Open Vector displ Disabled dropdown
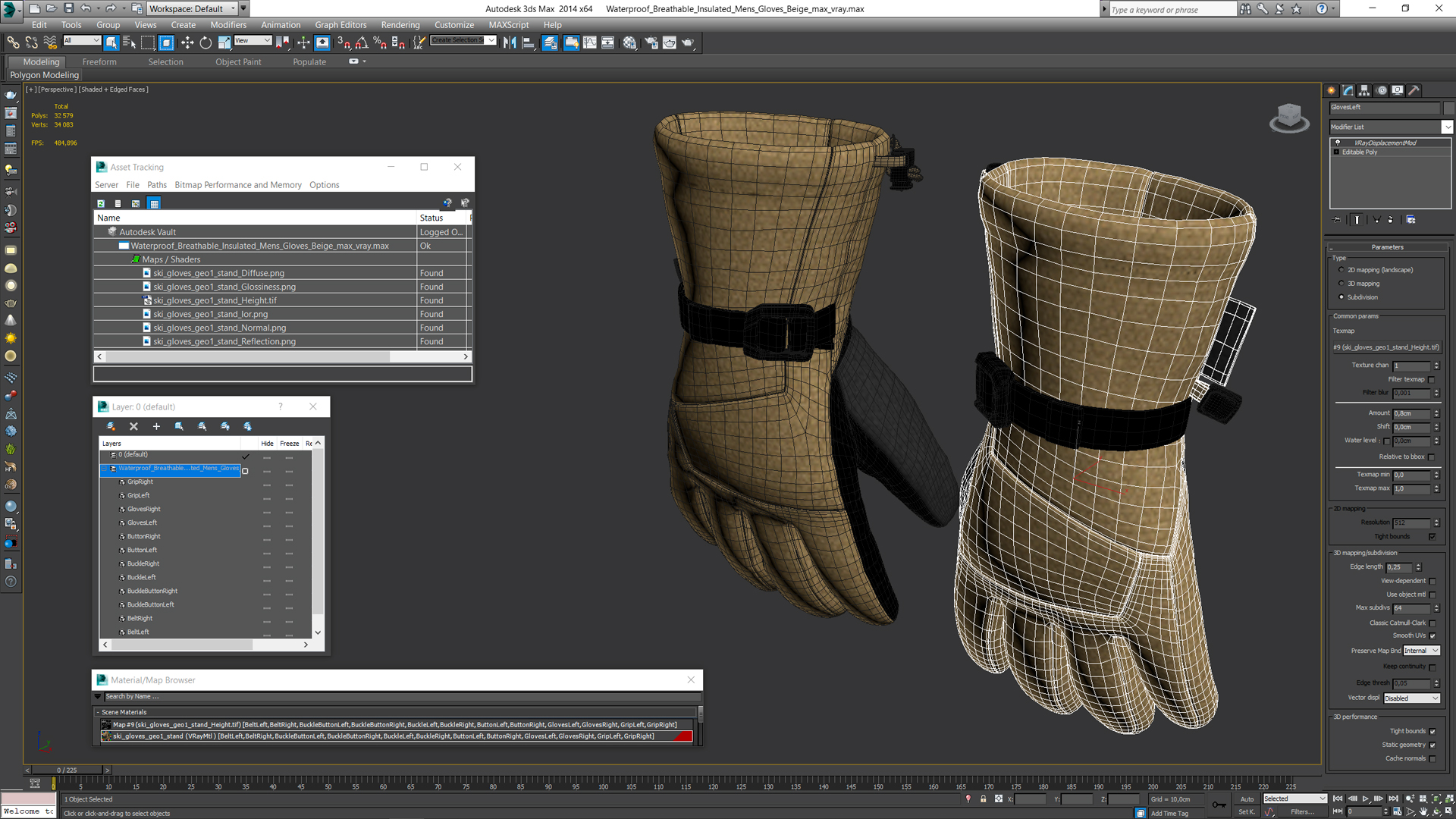 click(1412, 698)
